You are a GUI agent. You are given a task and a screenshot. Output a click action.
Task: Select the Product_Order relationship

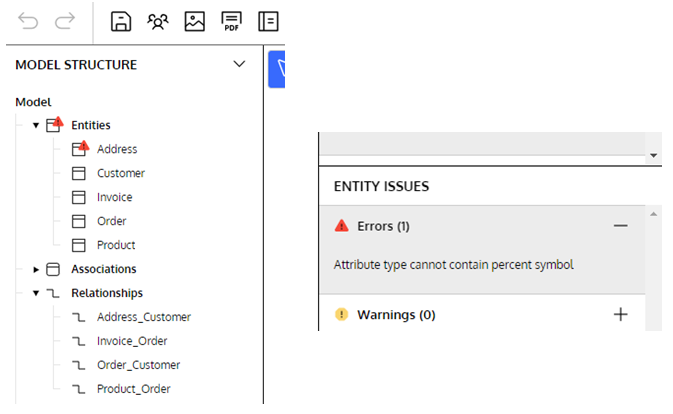click(x=133, y=389)
